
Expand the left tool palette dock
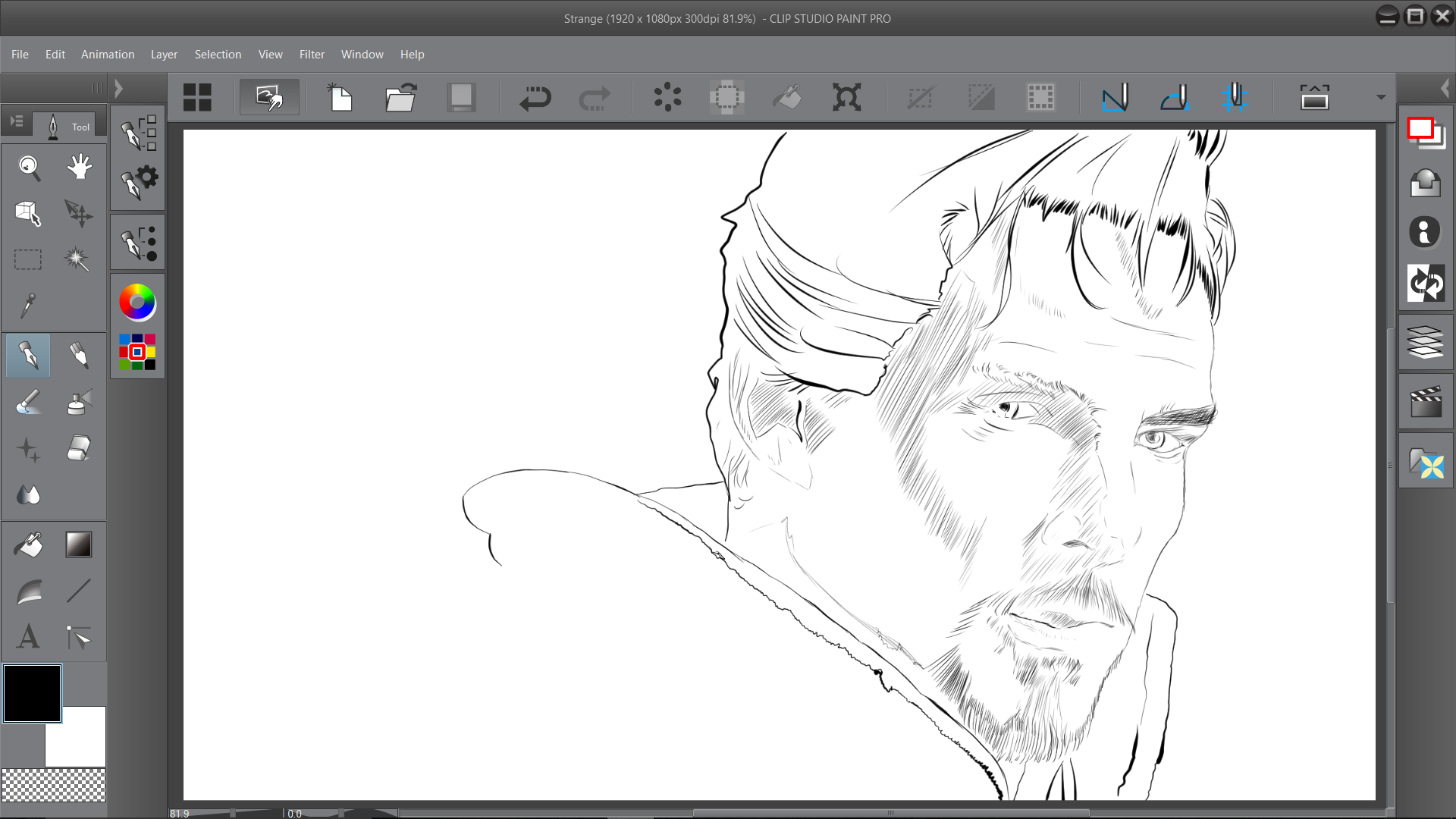pos(118,89)
